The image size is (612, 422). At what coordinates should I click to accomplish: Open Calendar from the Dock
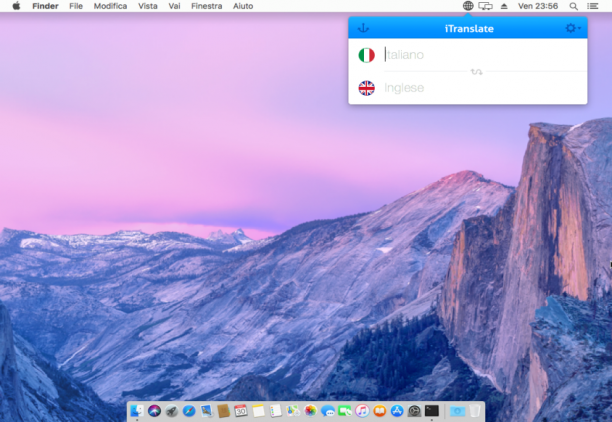(x=241, y=411)
